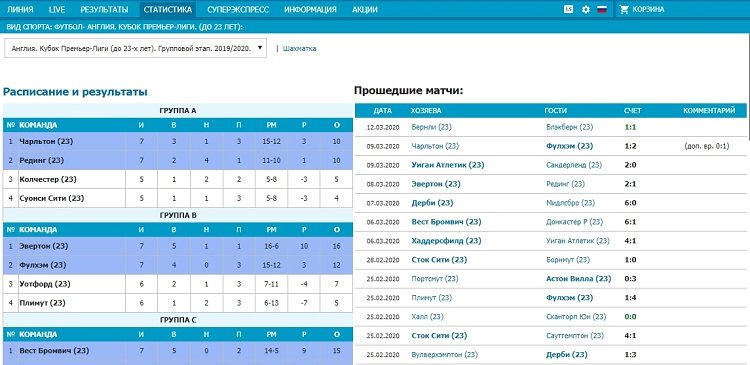
Task: Click Вест Бромвич (23) in Group C table
Action: [x=54, y=351]
